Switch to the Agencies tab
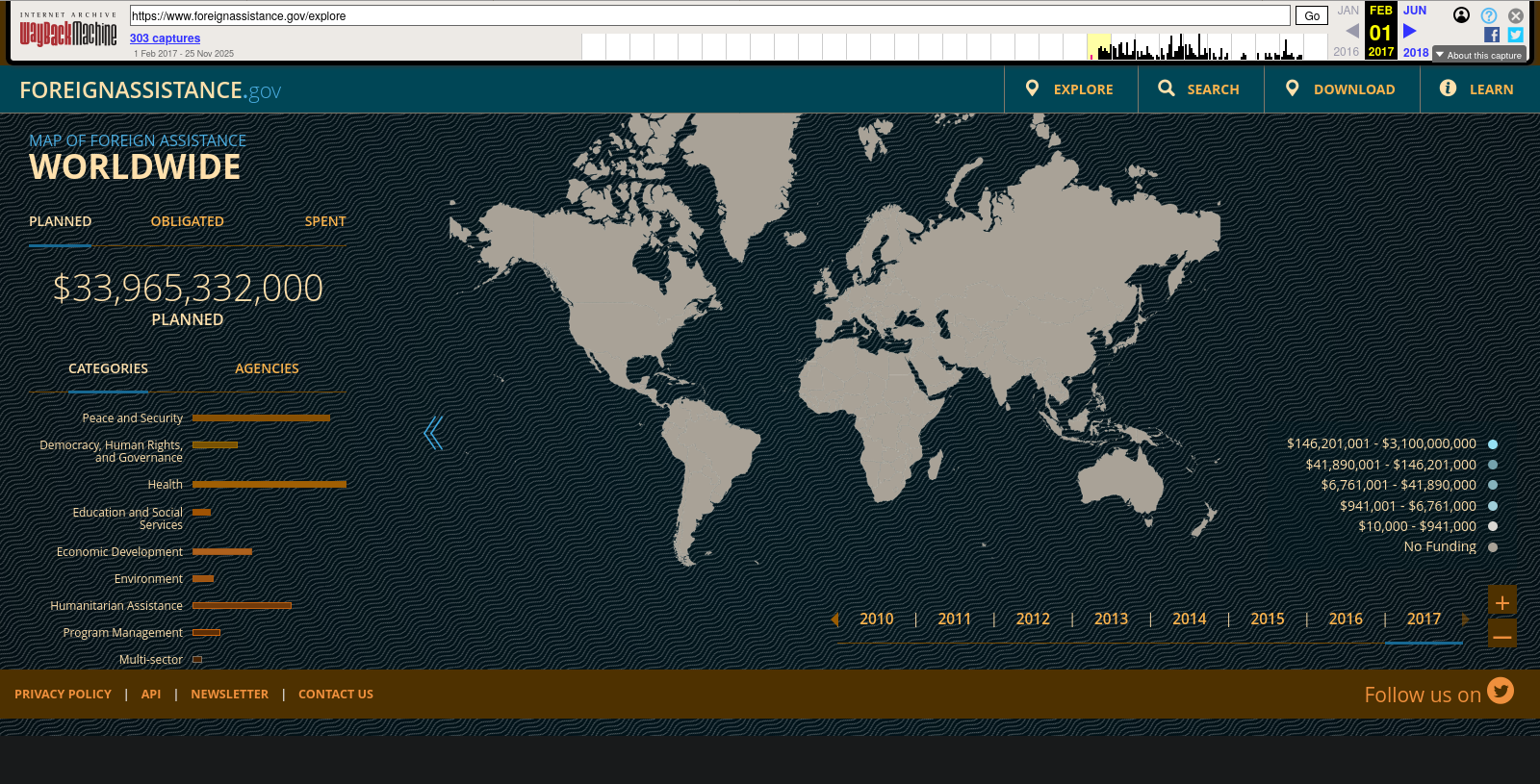This screenshot has width=1540, height=784. click(267, 368)
